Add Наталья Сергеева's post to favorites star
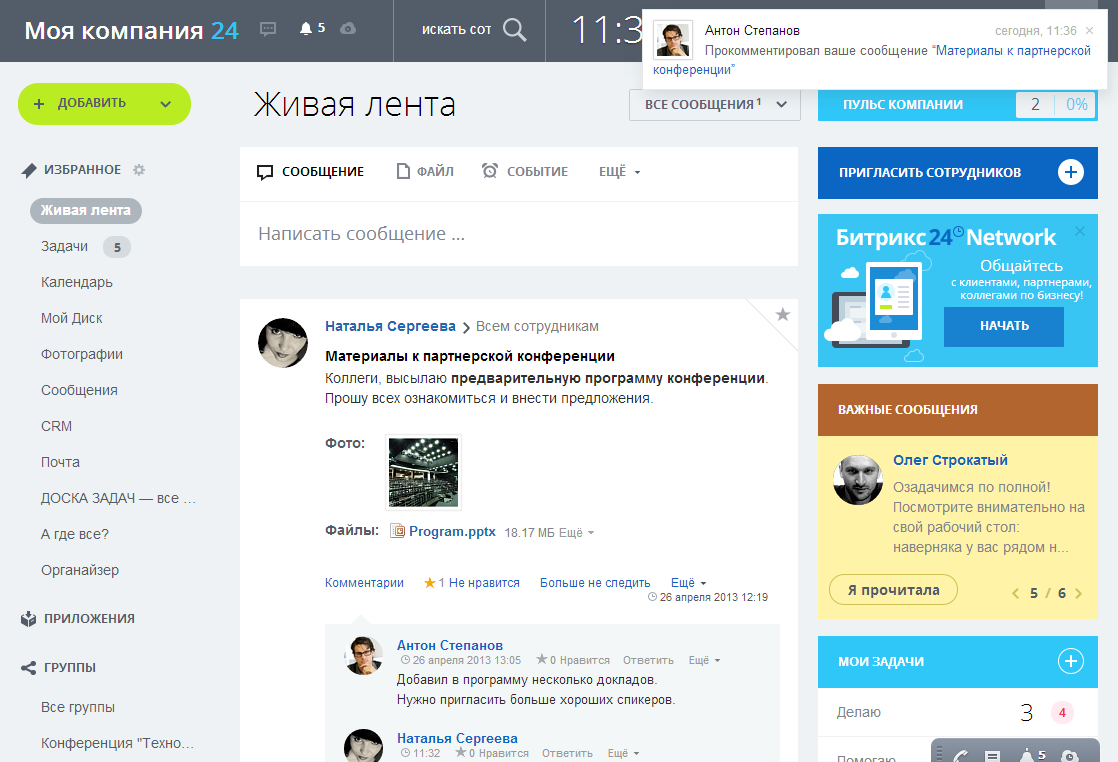 pyautogui.click(x=782, y=314)
